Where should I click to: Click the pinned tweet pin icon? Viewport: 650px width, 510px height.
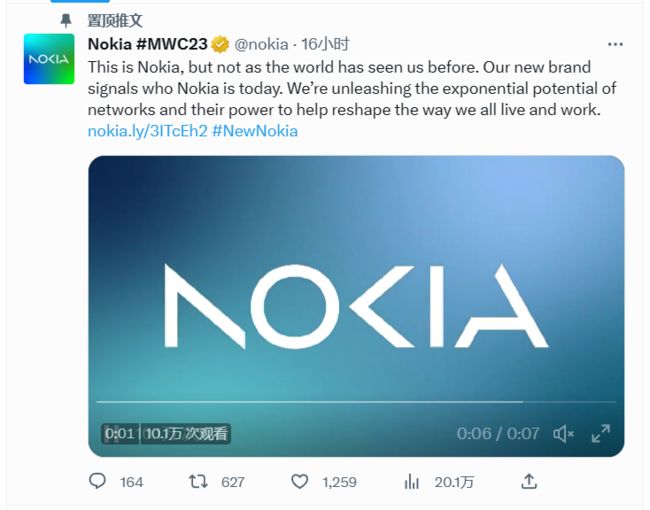65,20
